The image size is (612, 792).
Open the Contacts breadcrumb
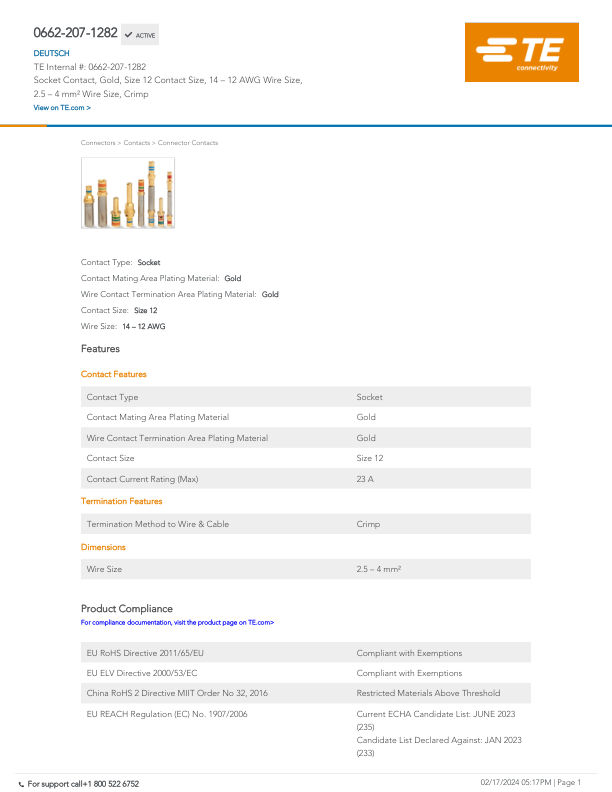coord(137,143)
